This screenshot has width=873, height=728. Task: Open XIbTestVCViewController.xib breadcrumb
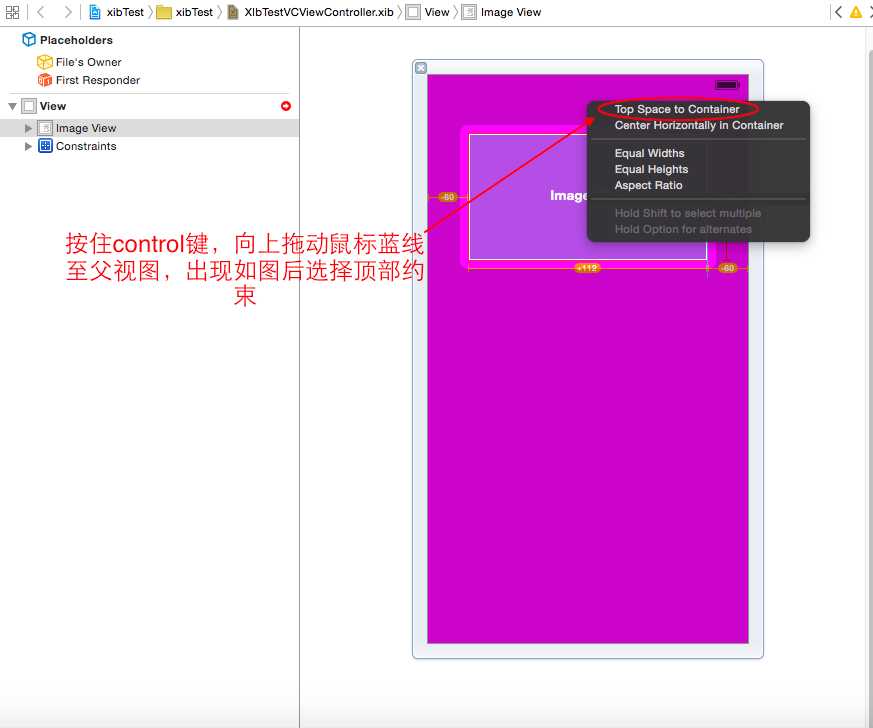point(311,12)
